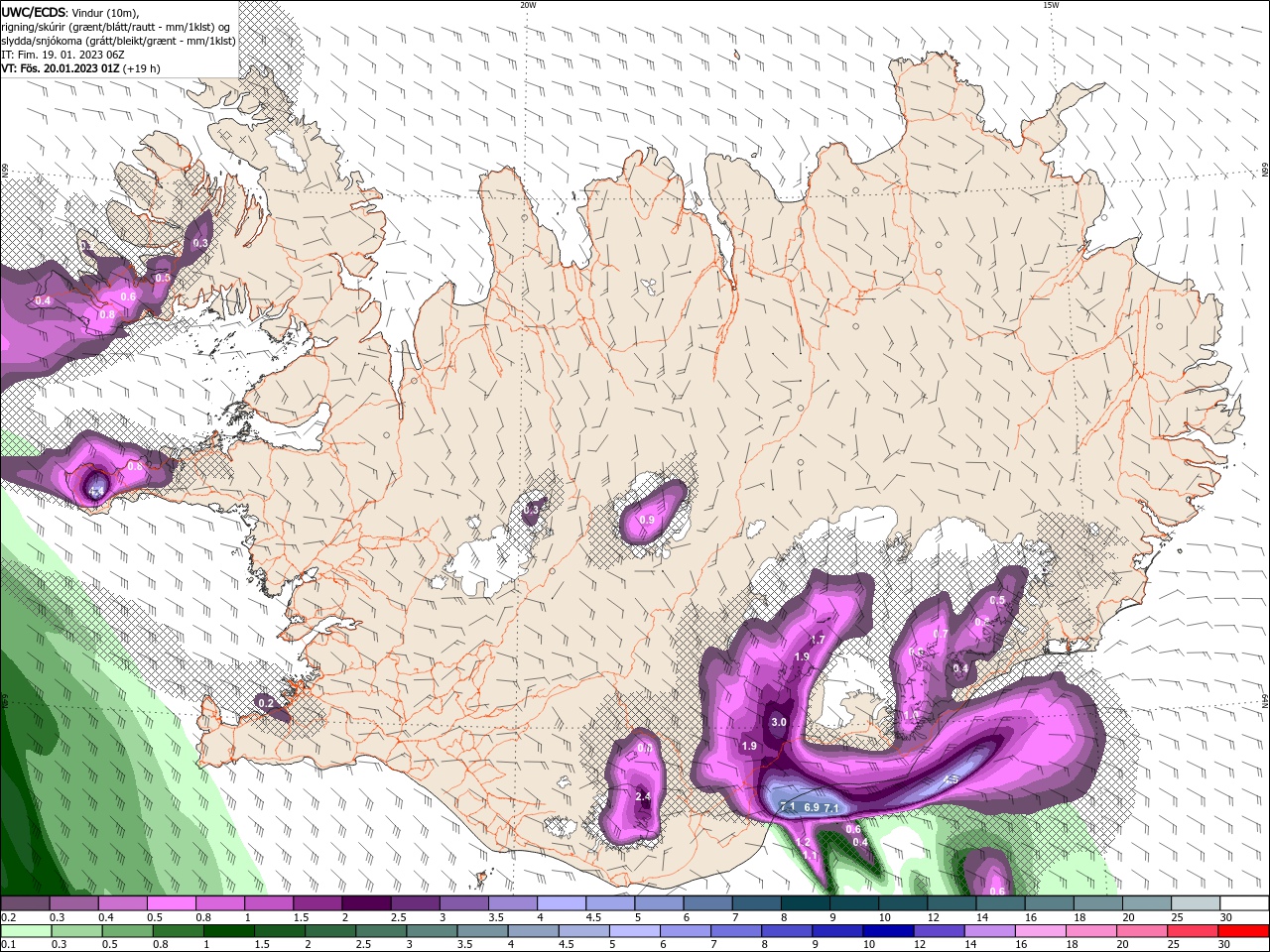This screenshot has height=952, width=1270.
Task: Select the violet lower swatch labeled 14
Action: 990,931
